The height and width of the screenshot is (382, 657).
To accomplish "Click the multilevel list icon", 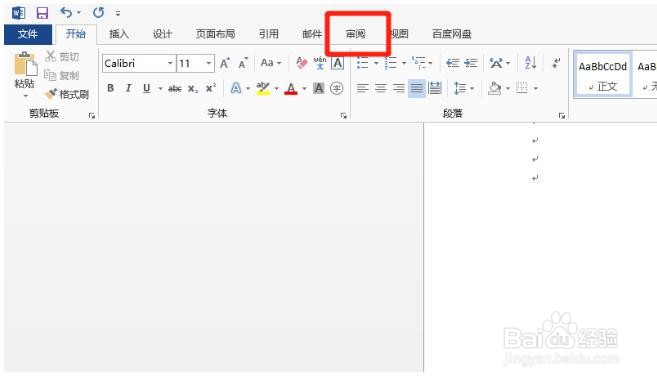I will [419, 63].
